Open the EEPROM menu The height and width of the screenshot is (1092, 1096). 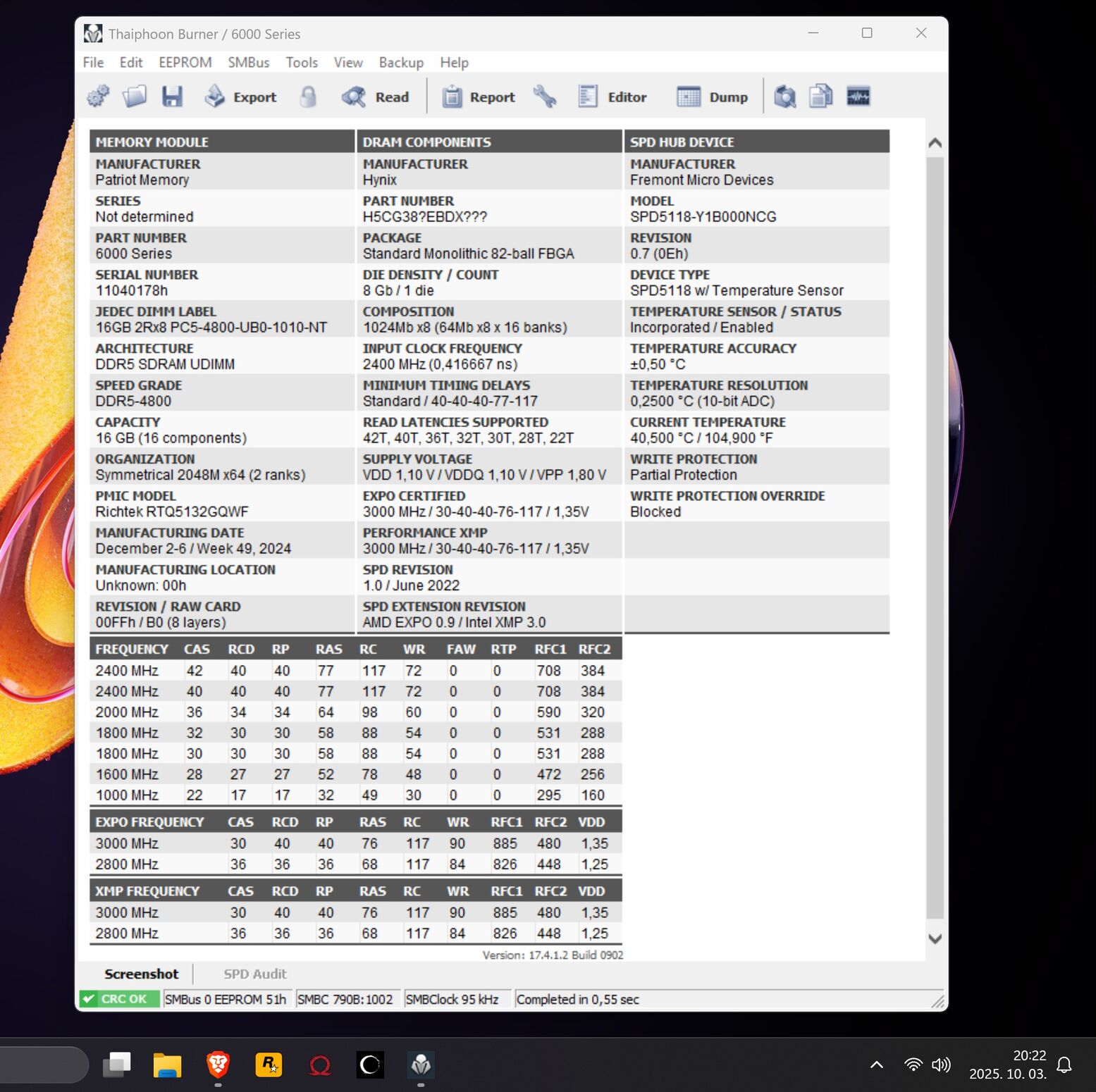click(x=185, y=62)
